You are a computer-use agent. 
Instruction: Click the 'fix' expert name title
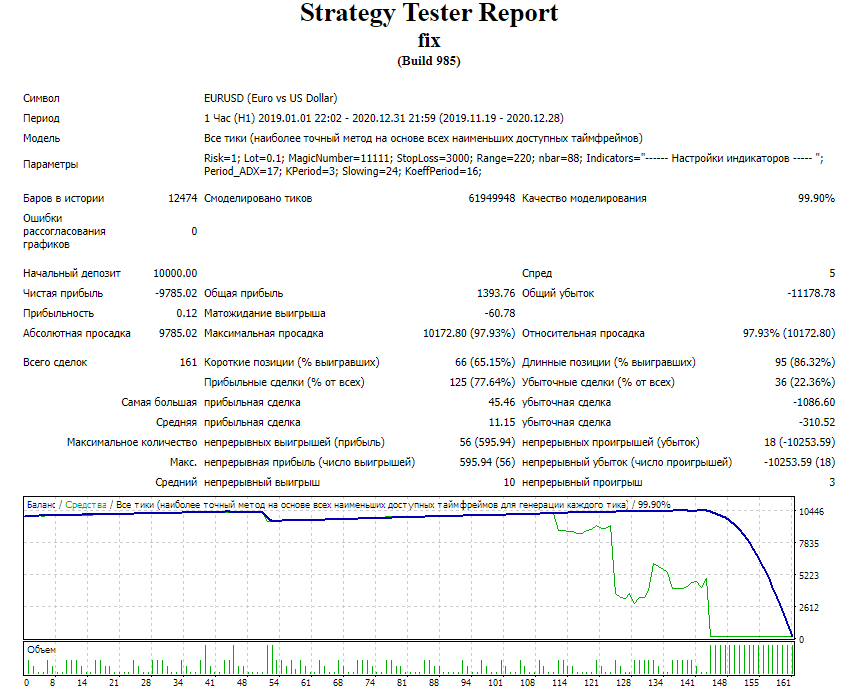pos(429,40)
